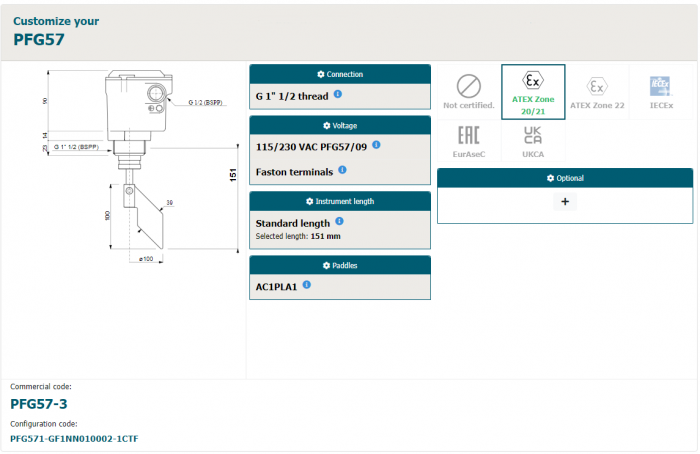The height and width of the screenshot is (454, 700).
Task: Click configuration code PFG571-GF1NN010002-1CTF
Action: click(73, 438)
